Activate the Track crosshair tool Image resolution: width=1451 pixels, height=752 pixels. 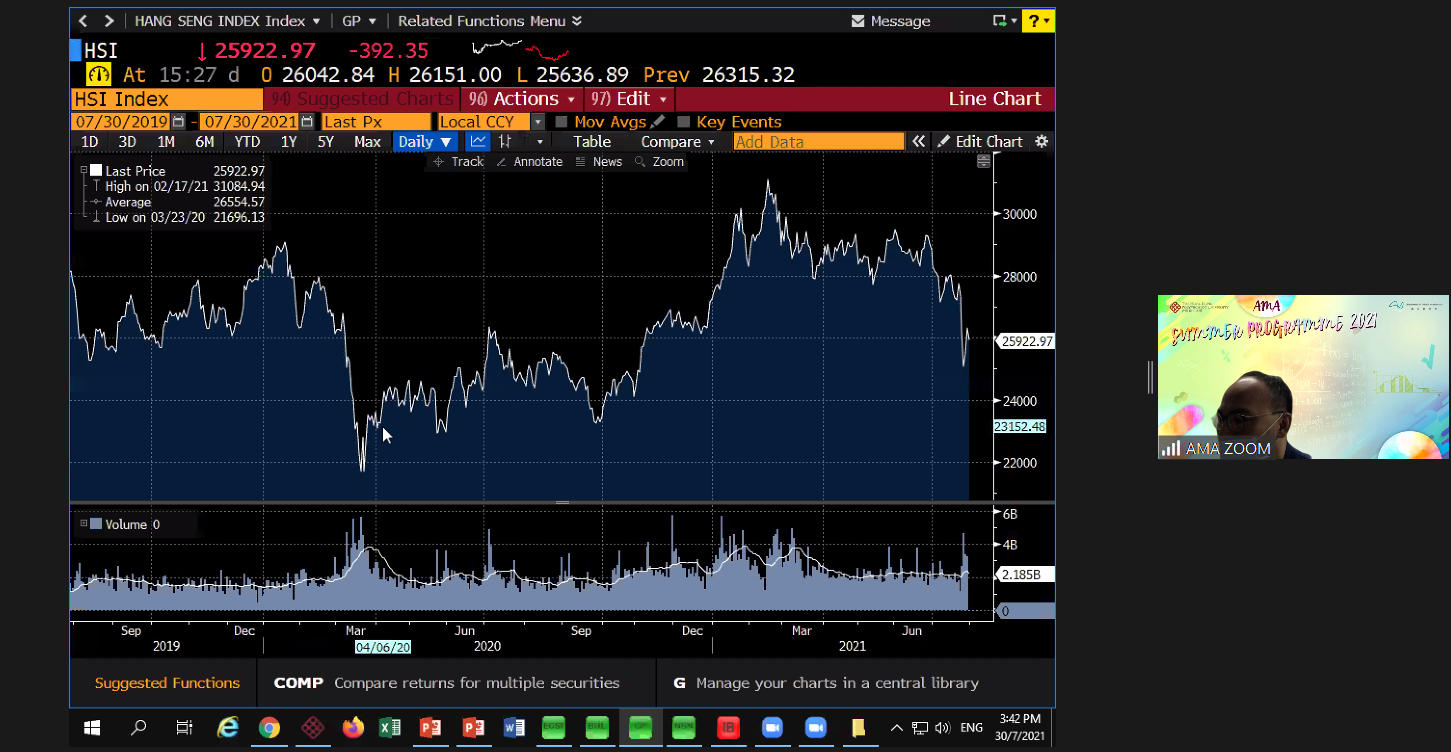click(x=458, y=162)
